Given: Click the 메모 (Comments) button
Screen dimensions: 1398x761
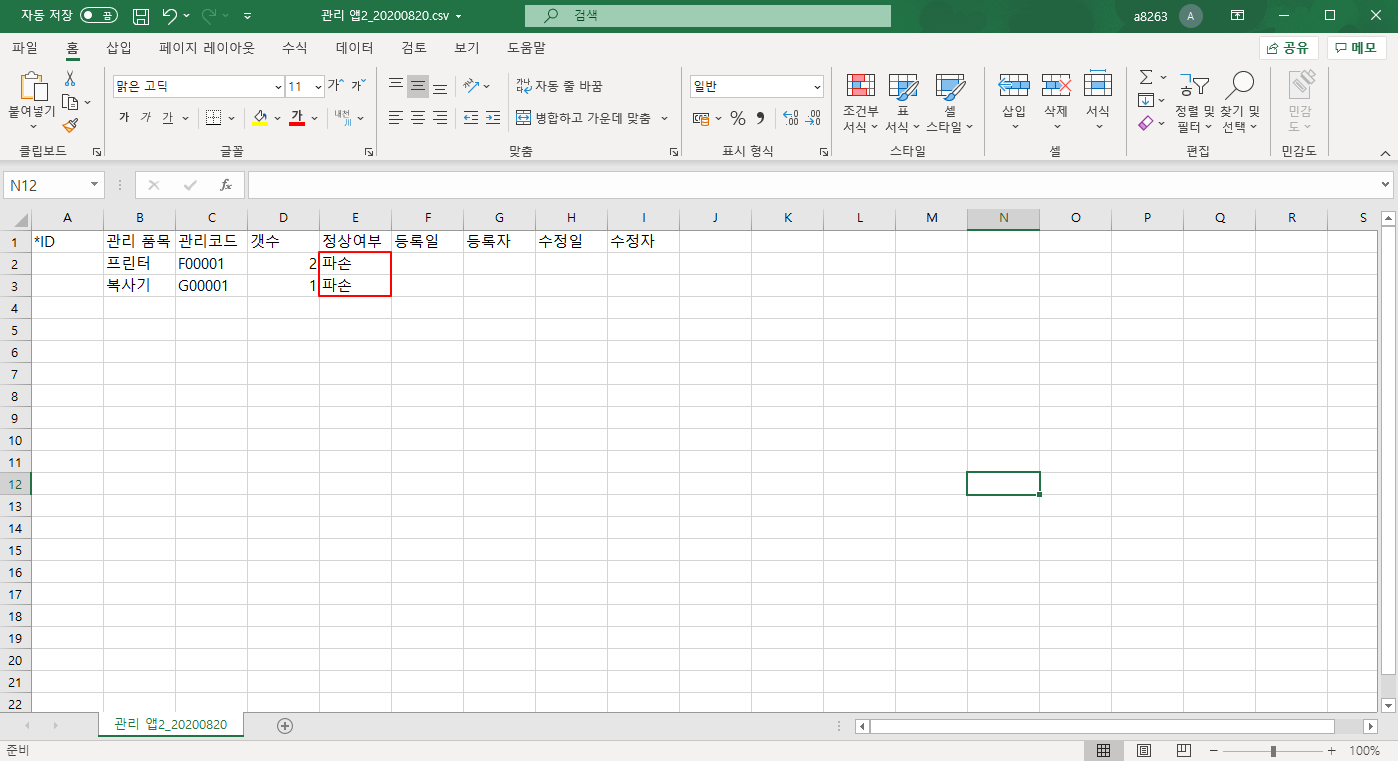Looking at the screenshot, I should coord(1356,48).
